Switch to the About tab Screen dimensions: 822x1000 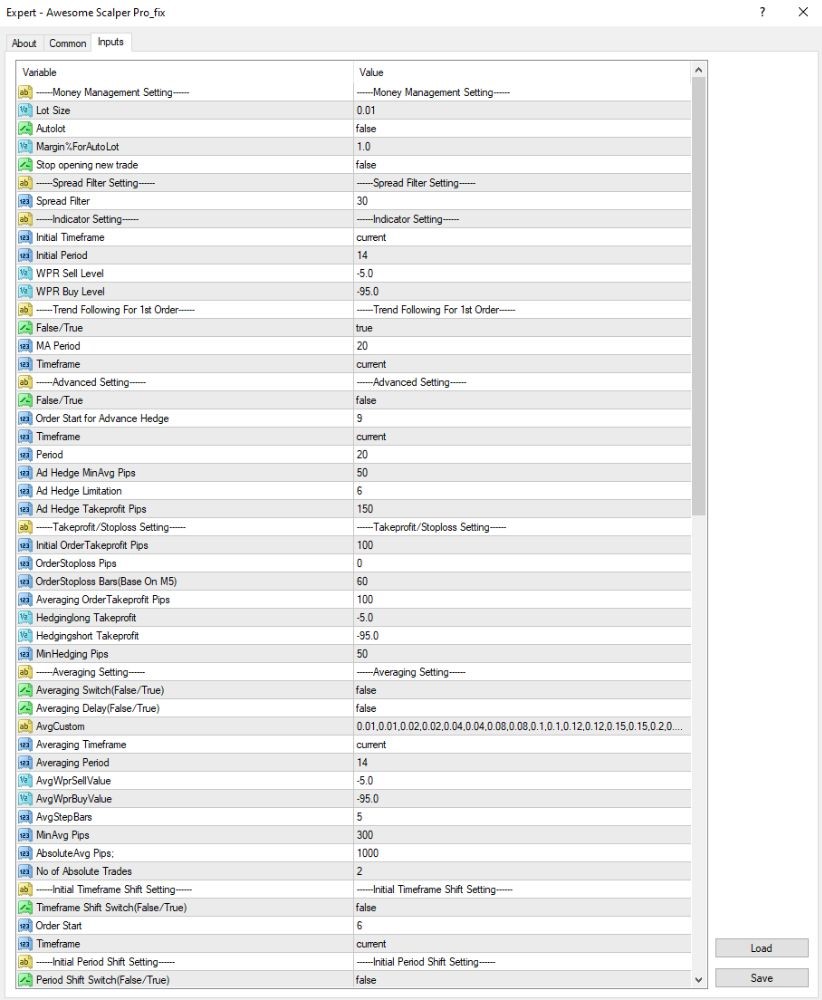click(x=24, y=43)
